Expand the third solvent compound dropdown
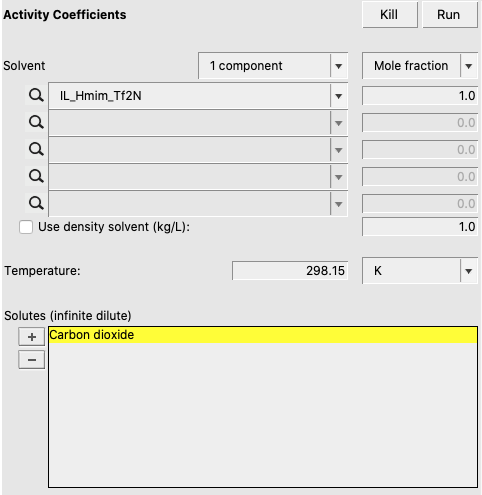The height and width of the screenshot is (495, 482). tap(339, 150)
